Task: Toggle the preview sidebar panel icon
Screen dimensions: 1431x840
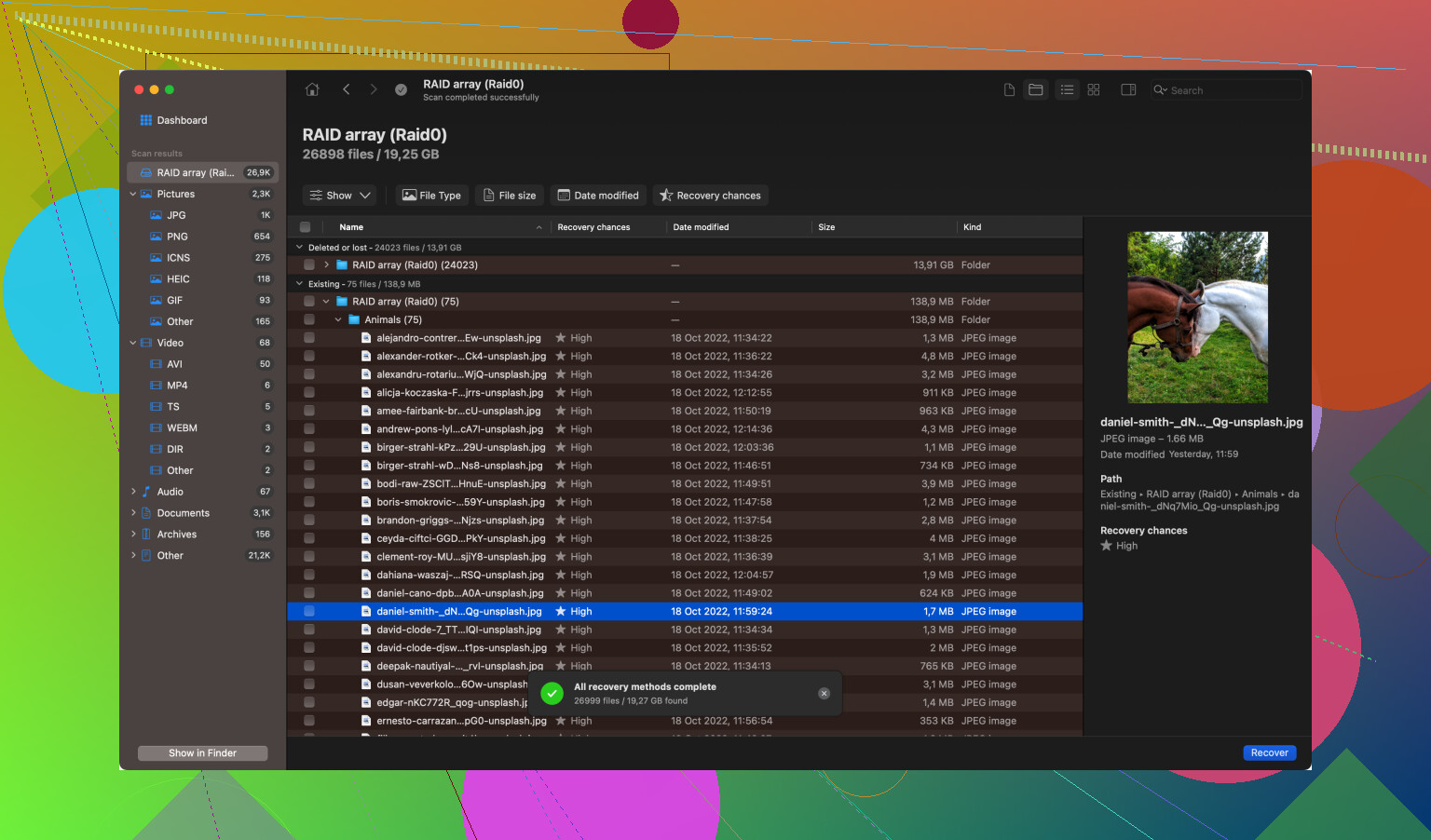Action: click(x=1128, y=89)
